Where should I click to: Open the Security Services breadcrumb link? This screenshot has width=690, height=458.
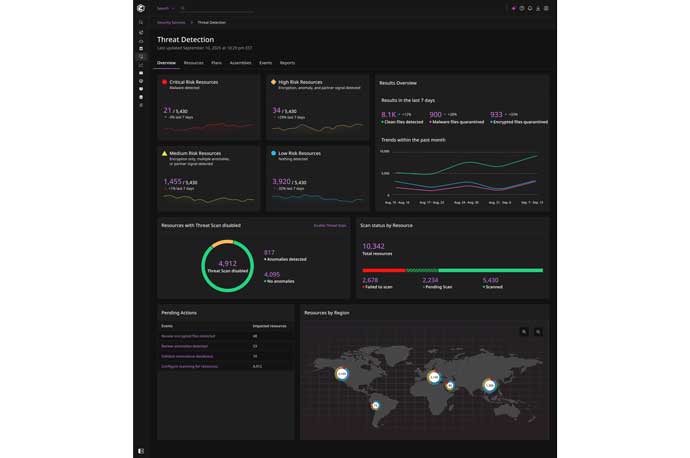point(171,22)
